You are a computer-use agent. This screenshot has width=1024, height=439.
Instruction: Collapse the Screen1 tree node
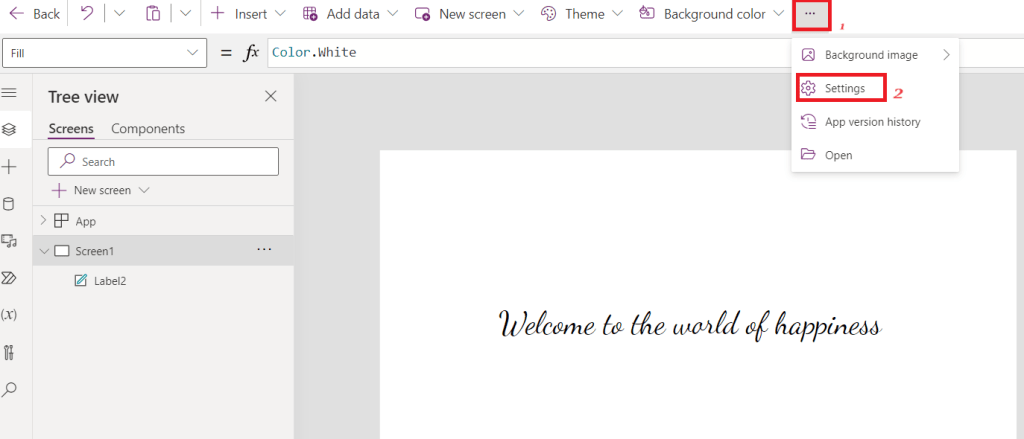[43, 251]
